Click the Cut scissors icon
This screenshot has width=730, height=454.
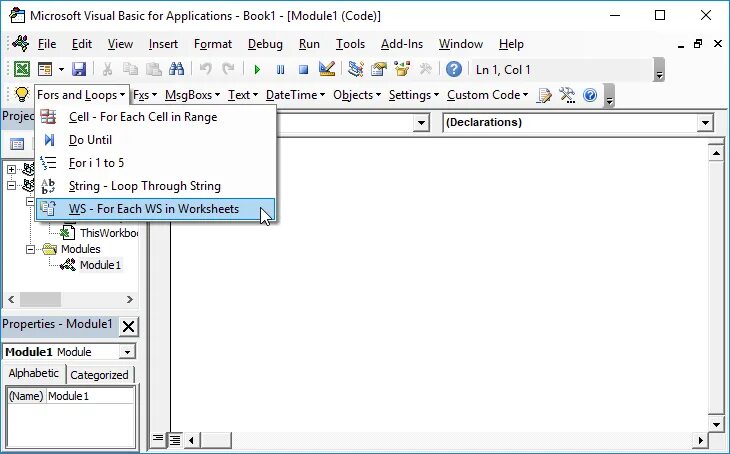107,69
